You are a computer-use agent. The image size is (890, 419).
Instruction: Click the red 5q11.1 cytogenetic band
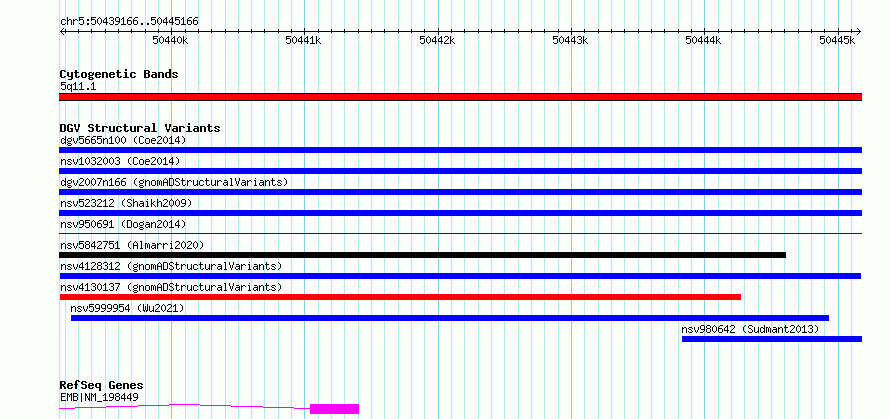(x=460, y=97)
